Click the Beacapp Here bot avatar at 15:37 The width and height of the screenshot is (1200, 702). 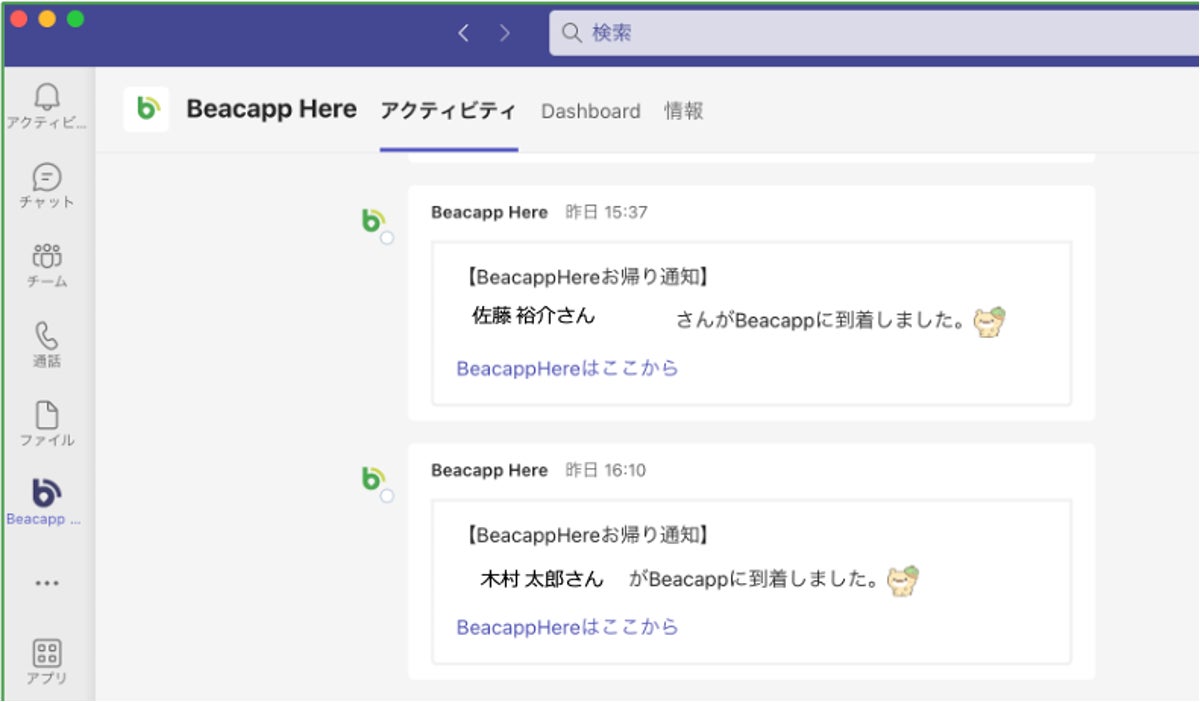click(373, 222)
